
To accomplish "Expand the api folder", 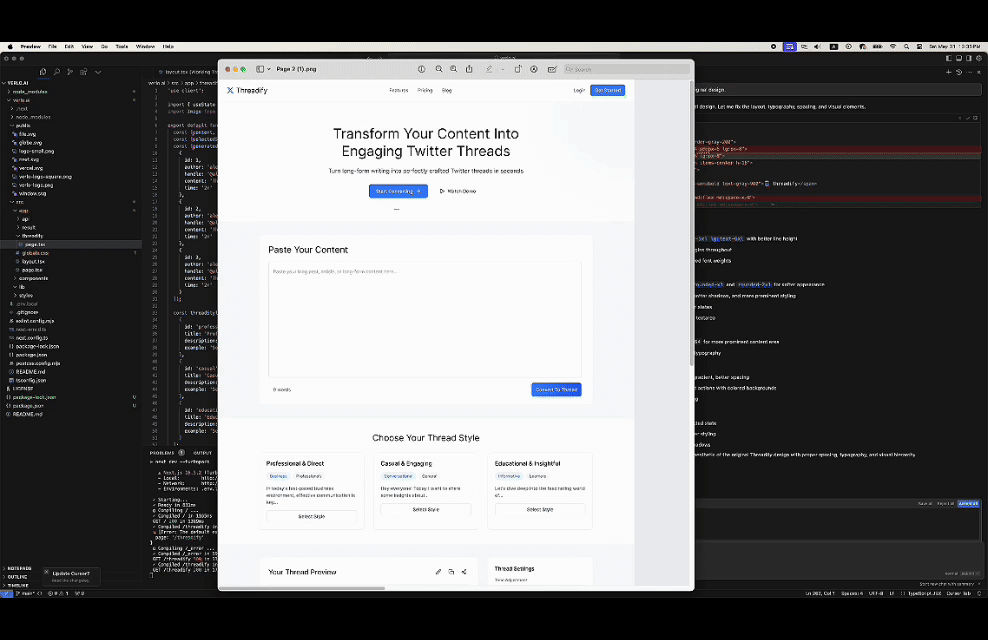I will coord(25,219).
